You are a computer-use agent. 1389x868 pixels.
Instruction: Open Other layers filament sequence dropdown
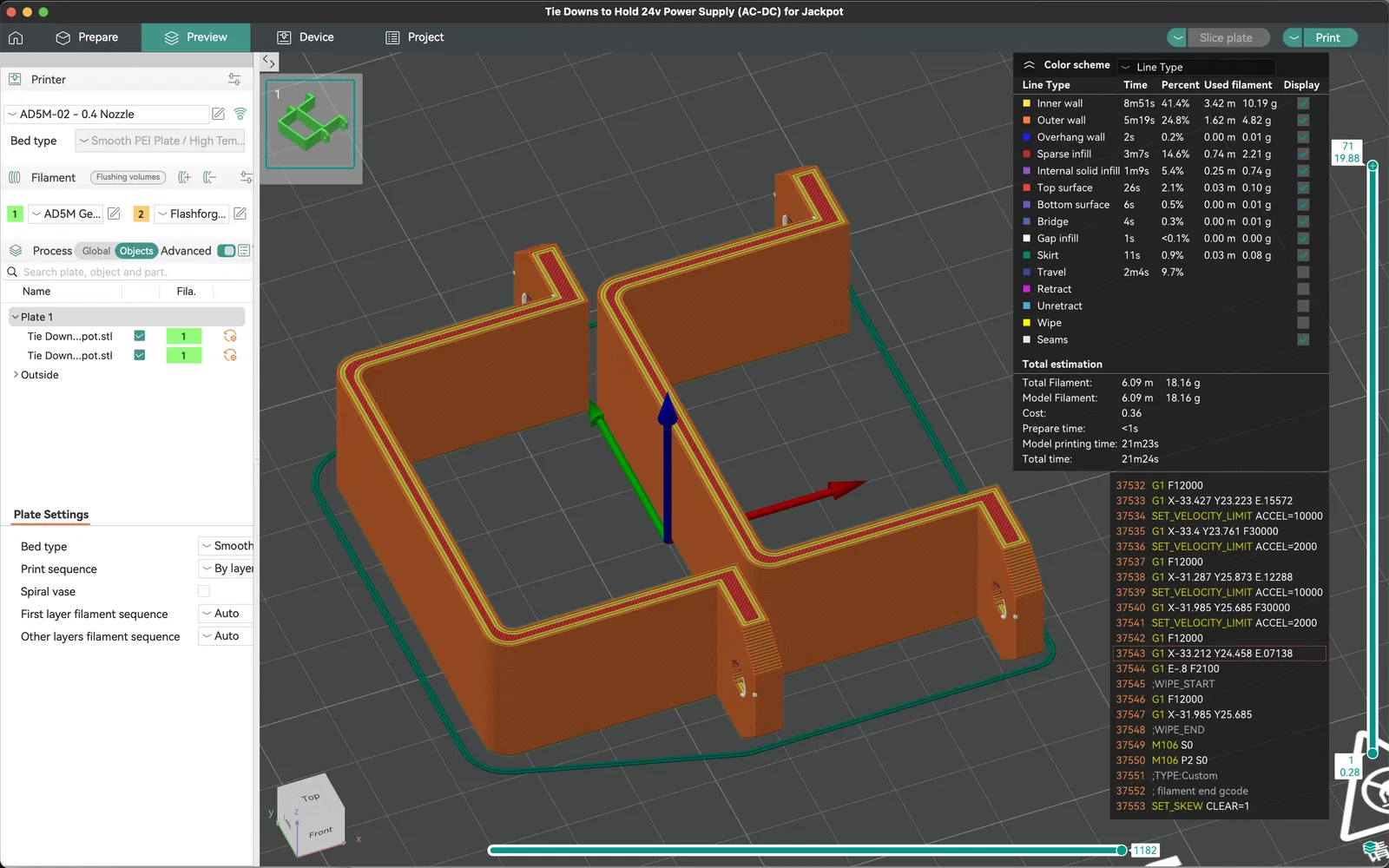pyautogui.click(x=227, y=636)
